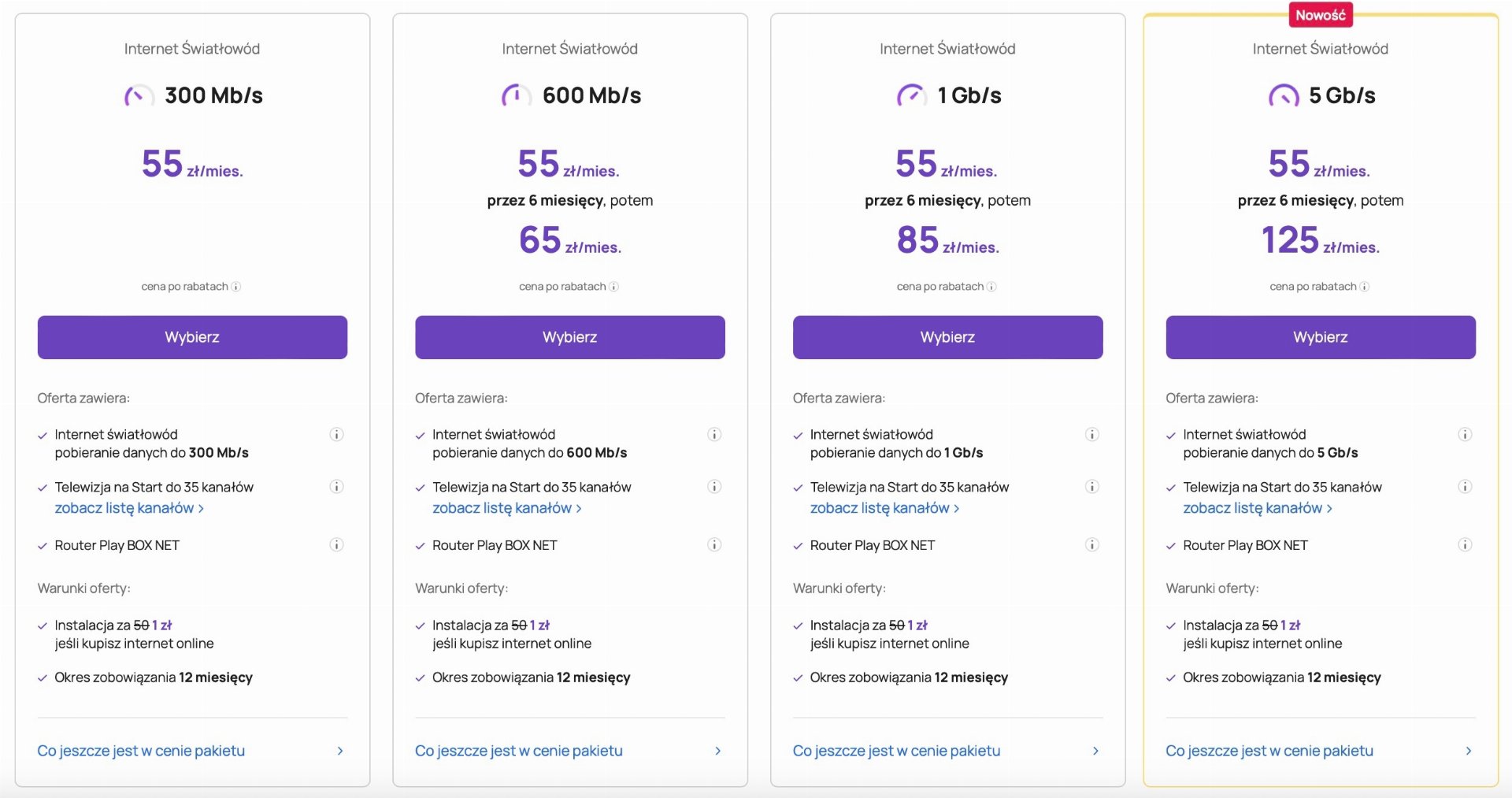This screenshot has width=1512, height=798.
Task: Click 'cena po rabatach' info icon in 300 Mb/s card
Action: 236,287
